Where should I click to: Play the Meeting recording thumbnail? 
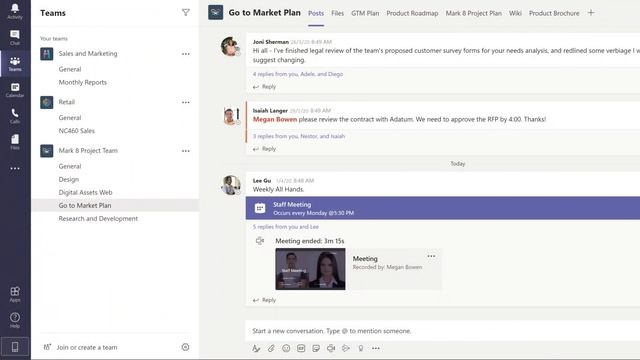click(x=310, y=269)
